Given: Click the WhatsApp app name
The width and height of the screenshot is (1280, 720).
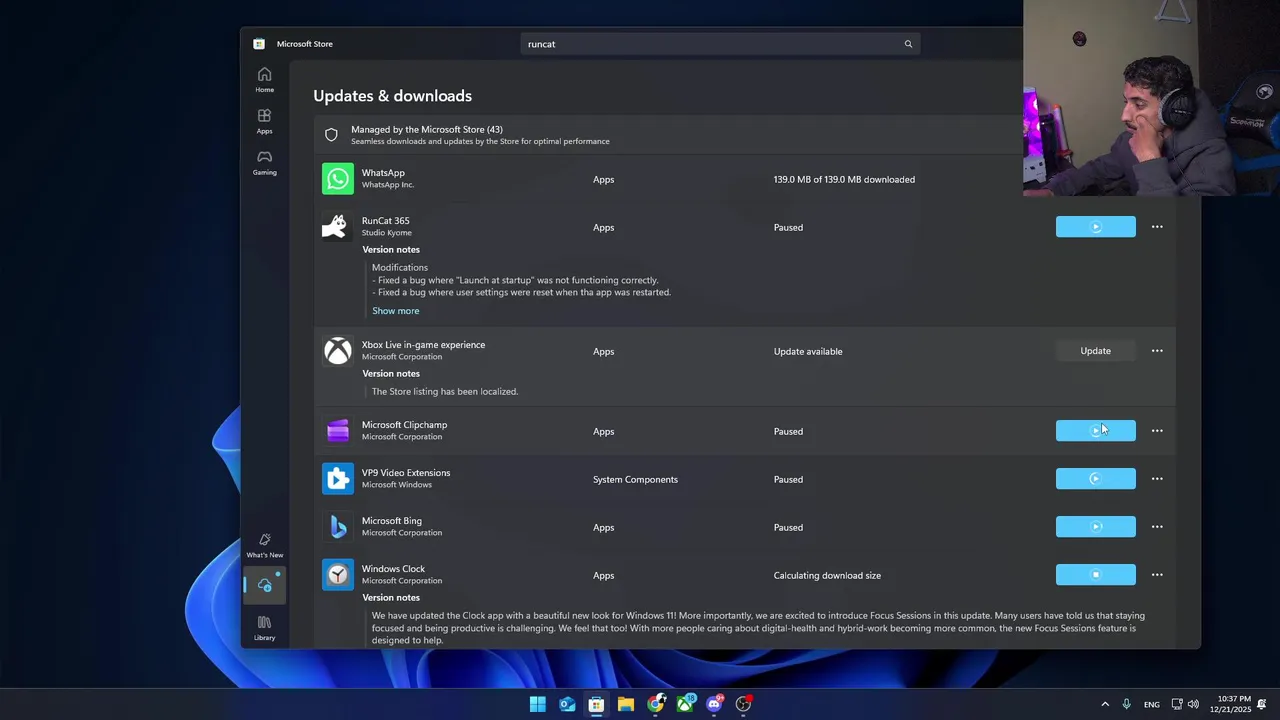Looking at the screenshot, I should (383, 173).
